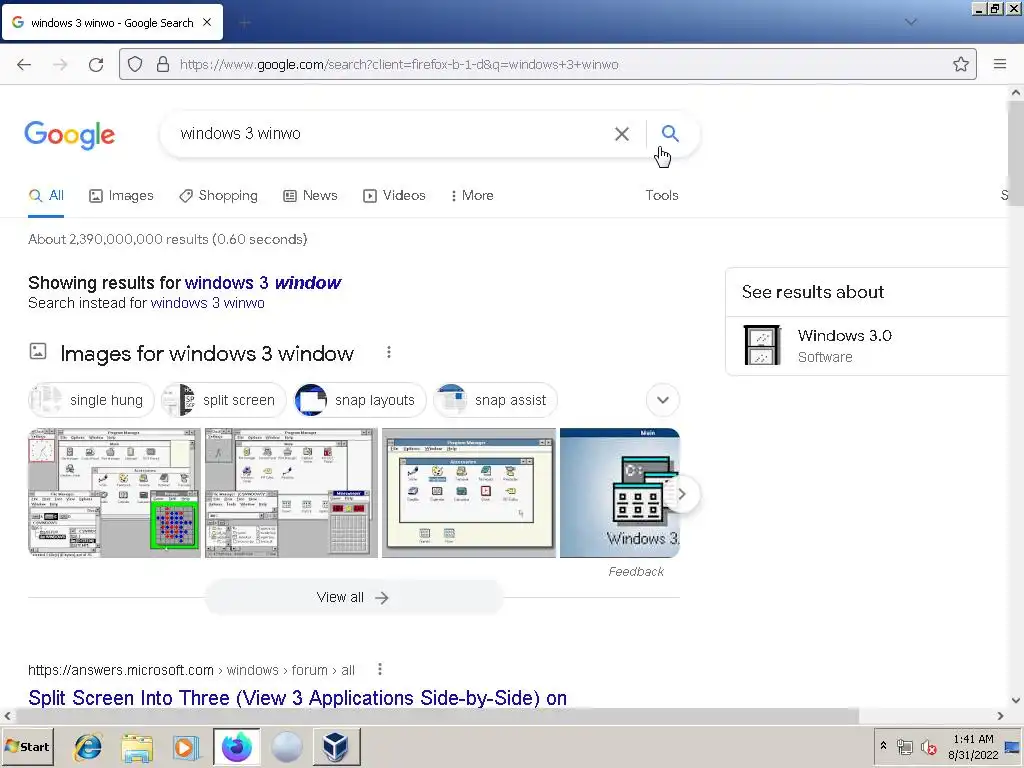The image size is (1024, 768).
Task: Click the network tray icon
Action: 904,746
